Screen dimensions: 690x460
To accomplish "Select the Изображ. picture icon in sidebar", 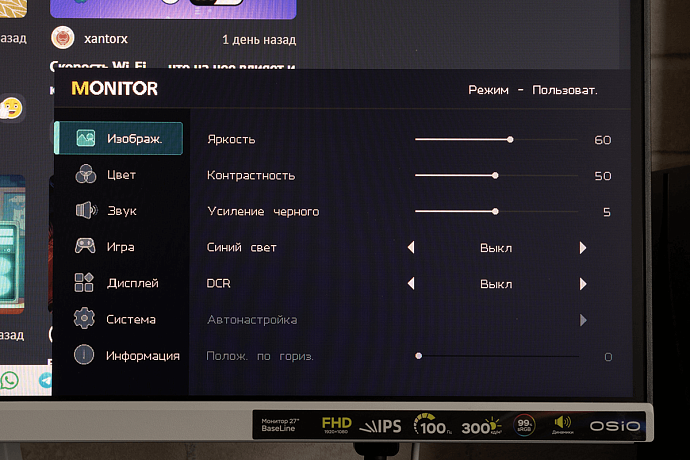I will pos(85,139).
